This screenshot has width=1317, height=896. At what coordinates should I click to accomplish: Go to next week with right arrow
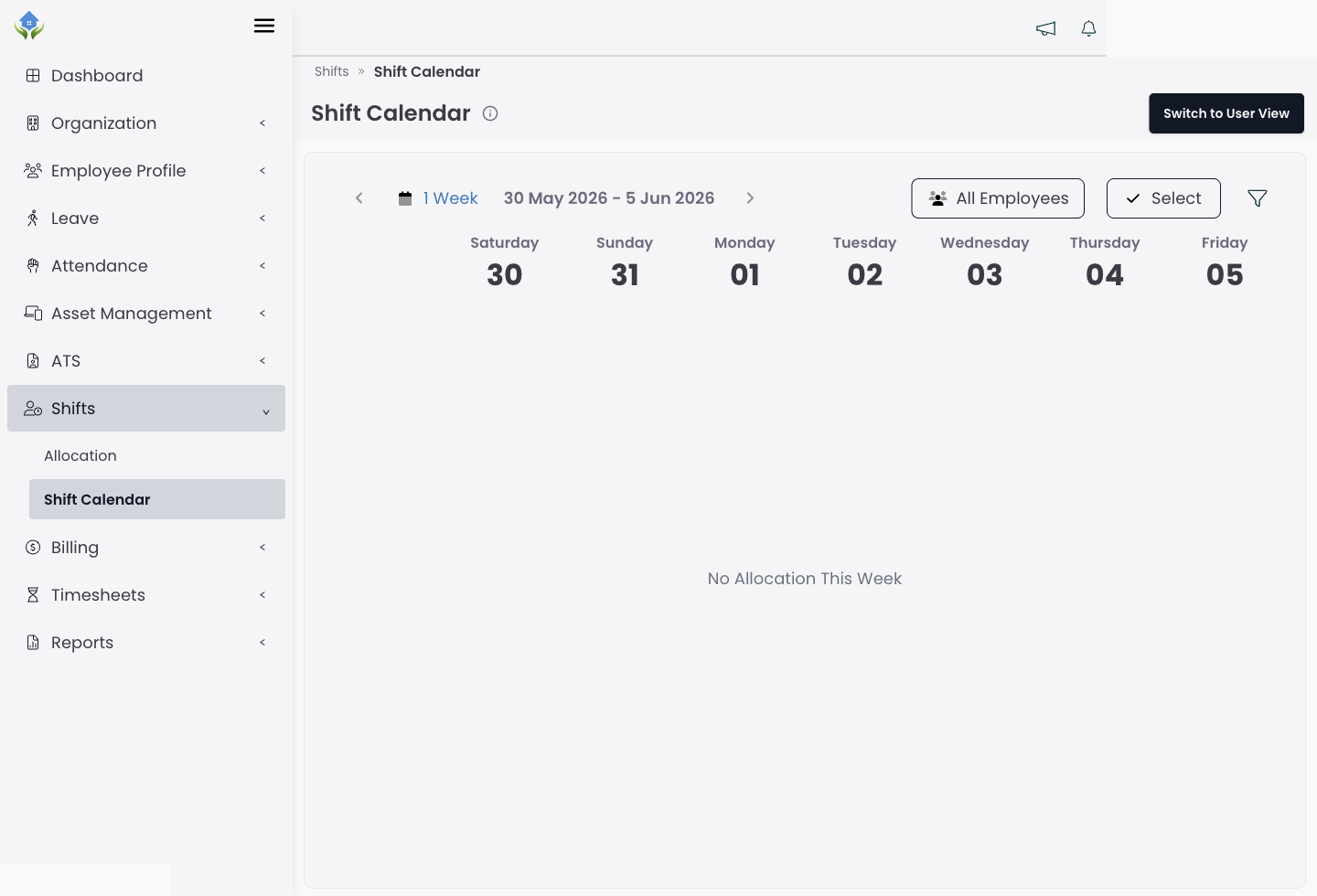click(750, 198)
